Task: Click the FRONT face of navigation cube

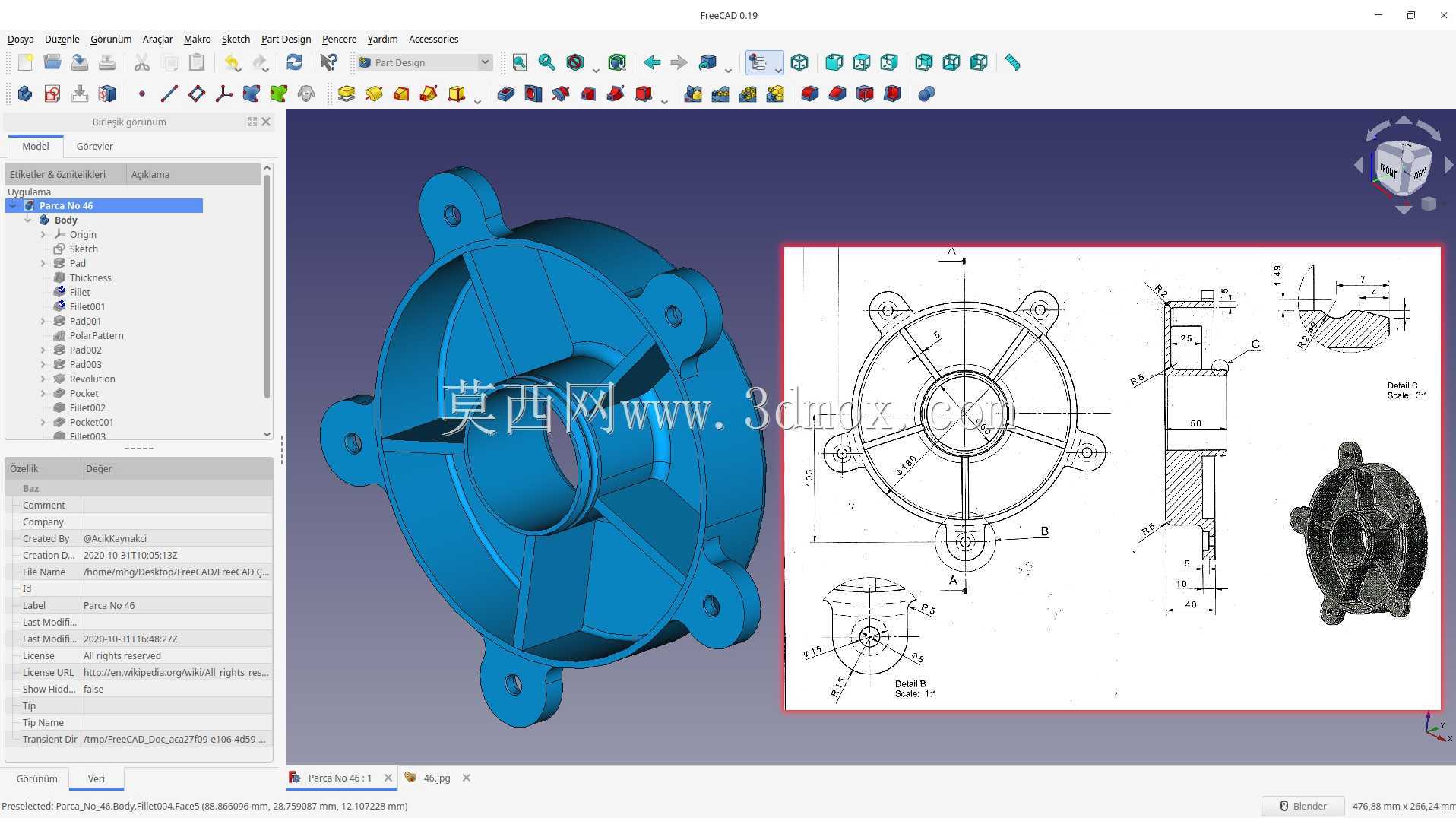Action: click(1388, 170)
